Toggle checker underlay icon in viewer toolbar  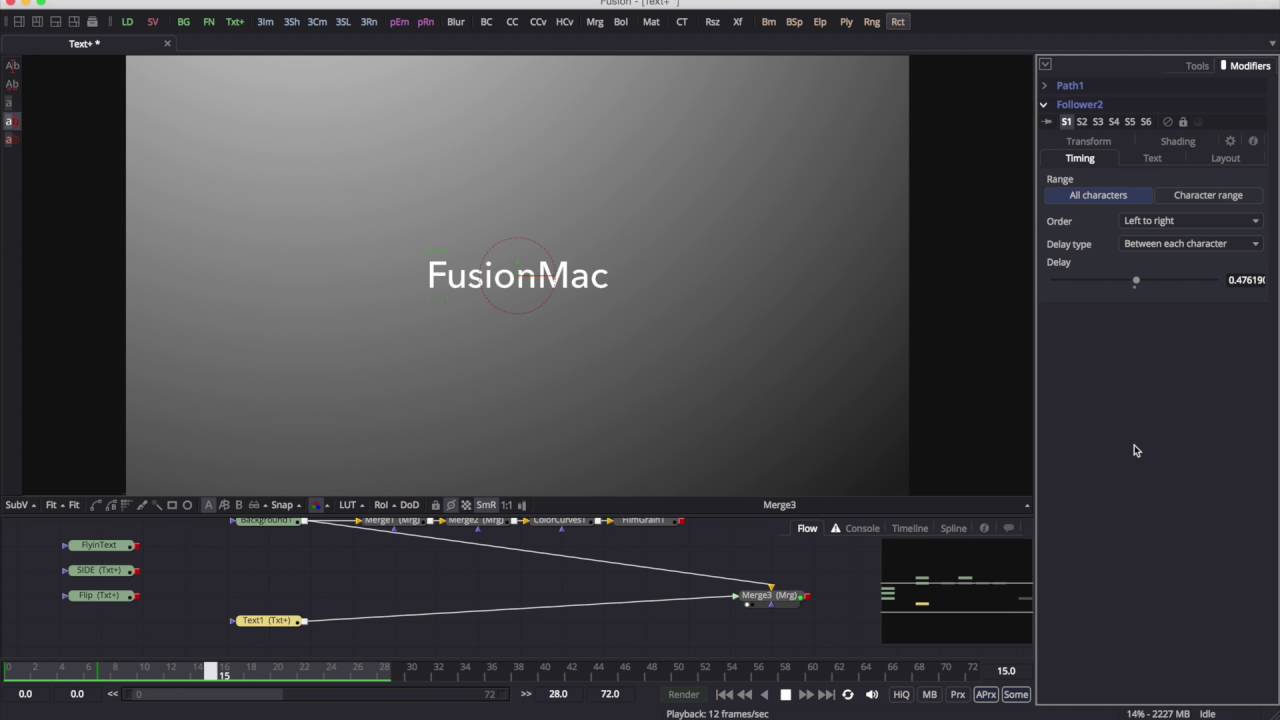coord(466,505)
